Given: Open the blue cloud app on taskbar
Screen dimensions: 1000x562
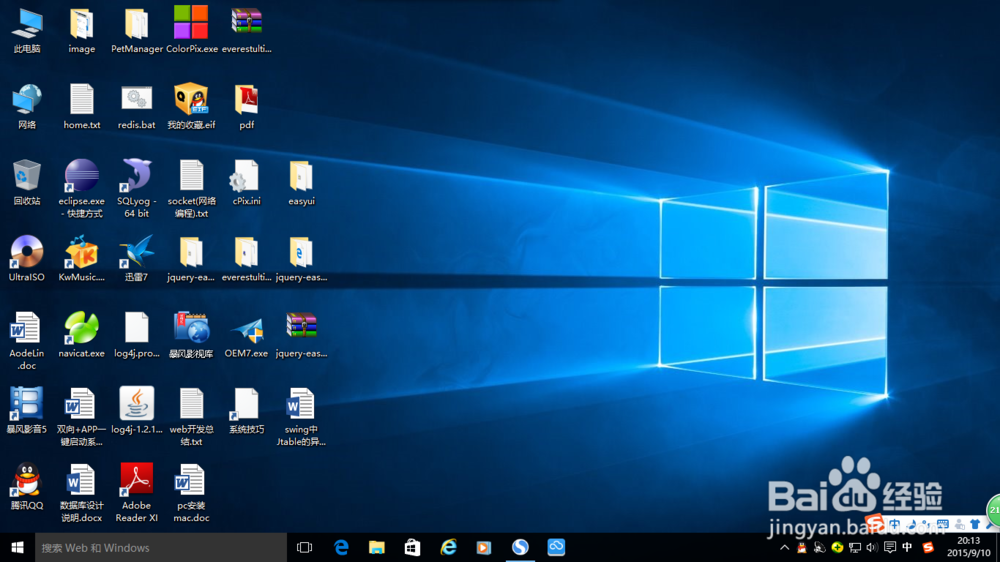Looking at the screenshot, I should (x=556, y=547).
